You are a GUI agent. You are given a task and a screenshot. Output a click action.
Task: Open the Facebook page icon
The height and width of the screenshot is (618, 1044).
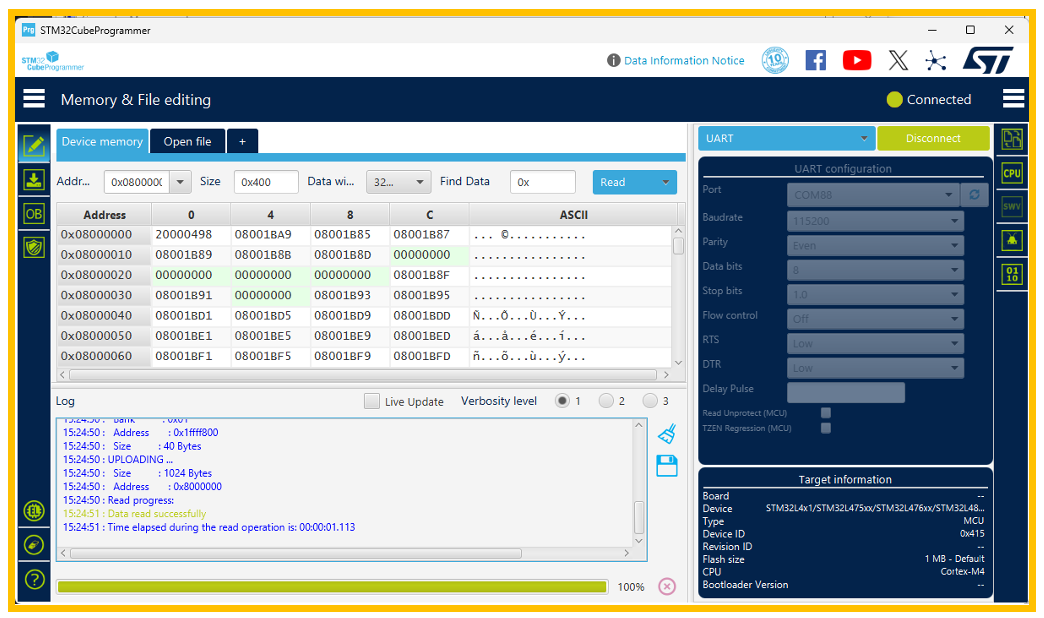[x=816, y=60]
